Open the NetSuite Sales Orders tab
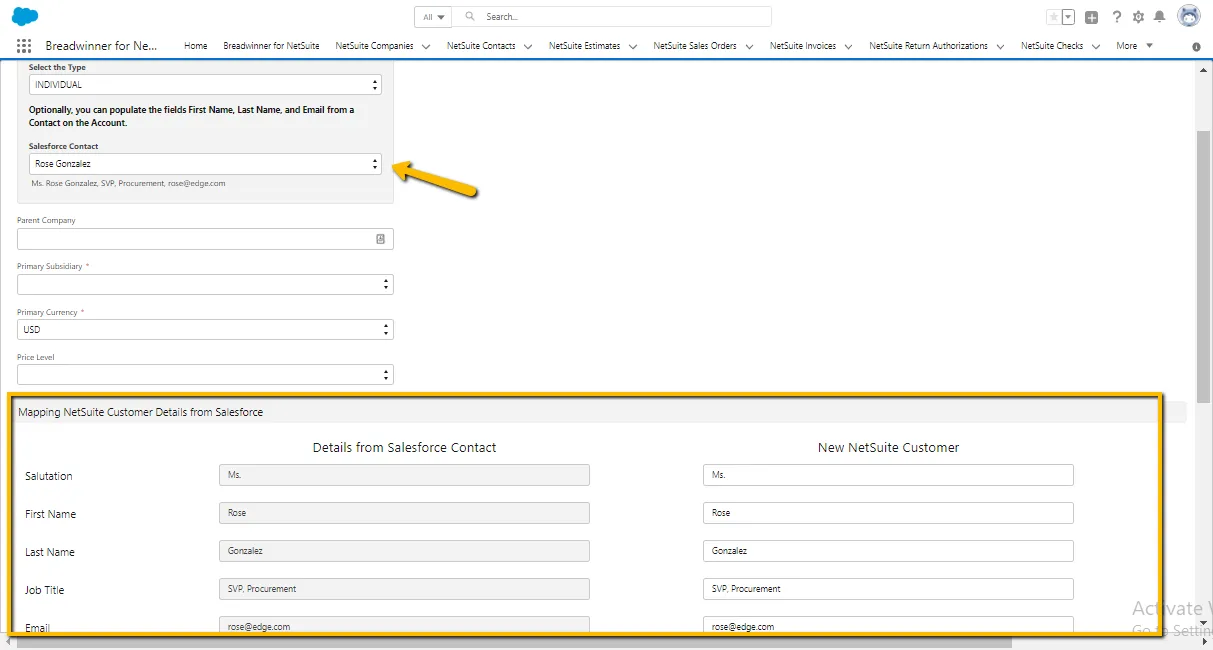The height and width of the screenshot is (650, 1213). click(x=695, y=46)
